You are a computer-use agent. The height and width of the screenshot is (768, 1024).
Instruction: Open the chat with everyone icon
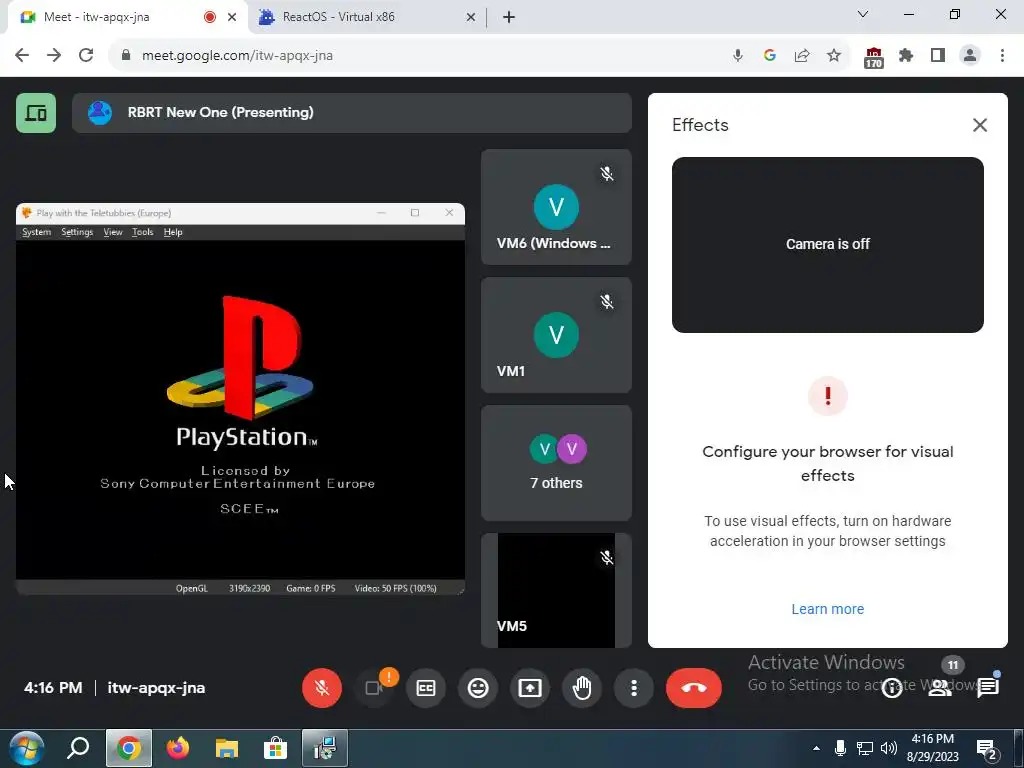(988, 688)
